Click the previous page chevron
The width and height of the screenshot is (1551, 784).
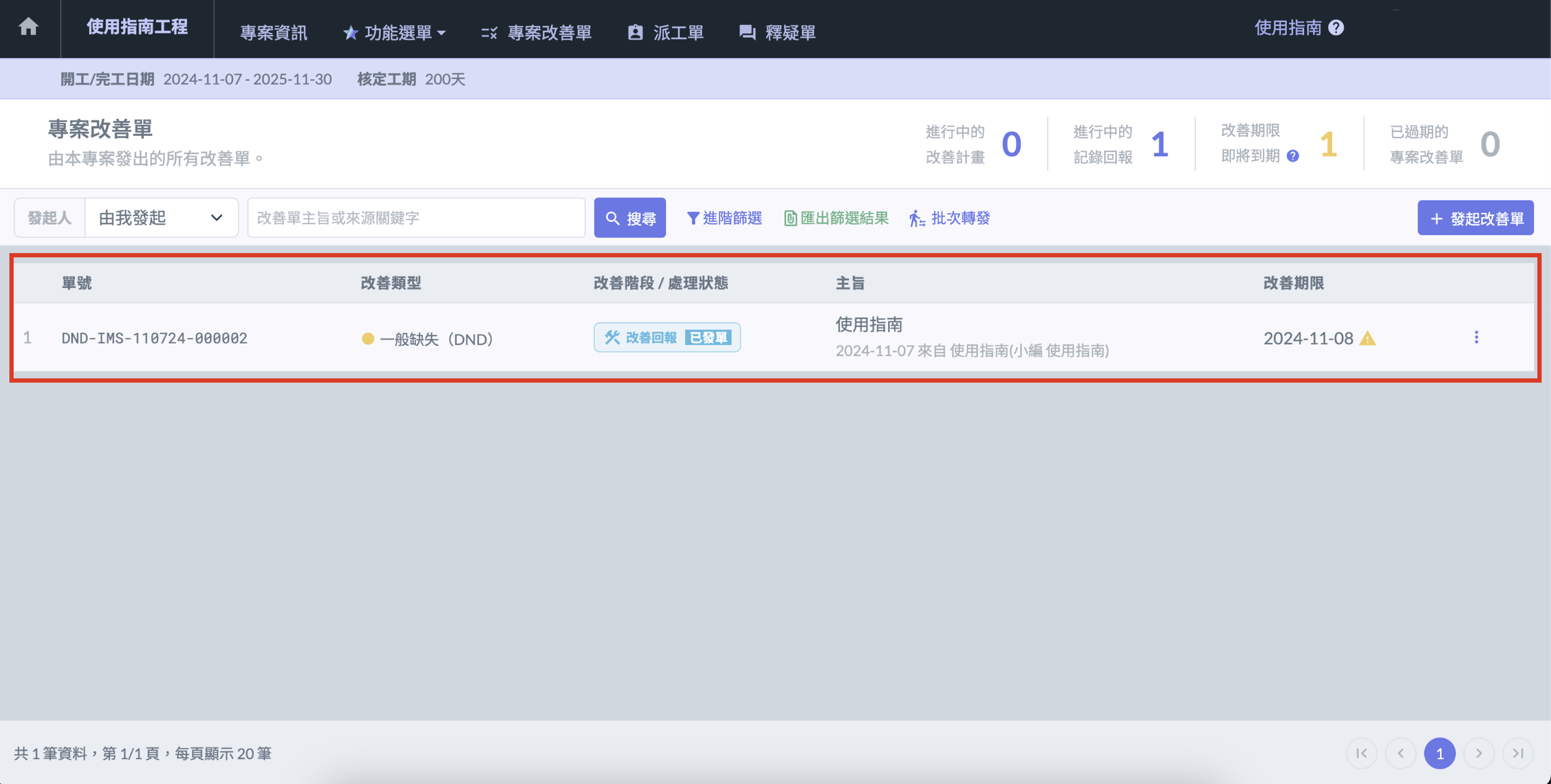[x=1401, y=753]
